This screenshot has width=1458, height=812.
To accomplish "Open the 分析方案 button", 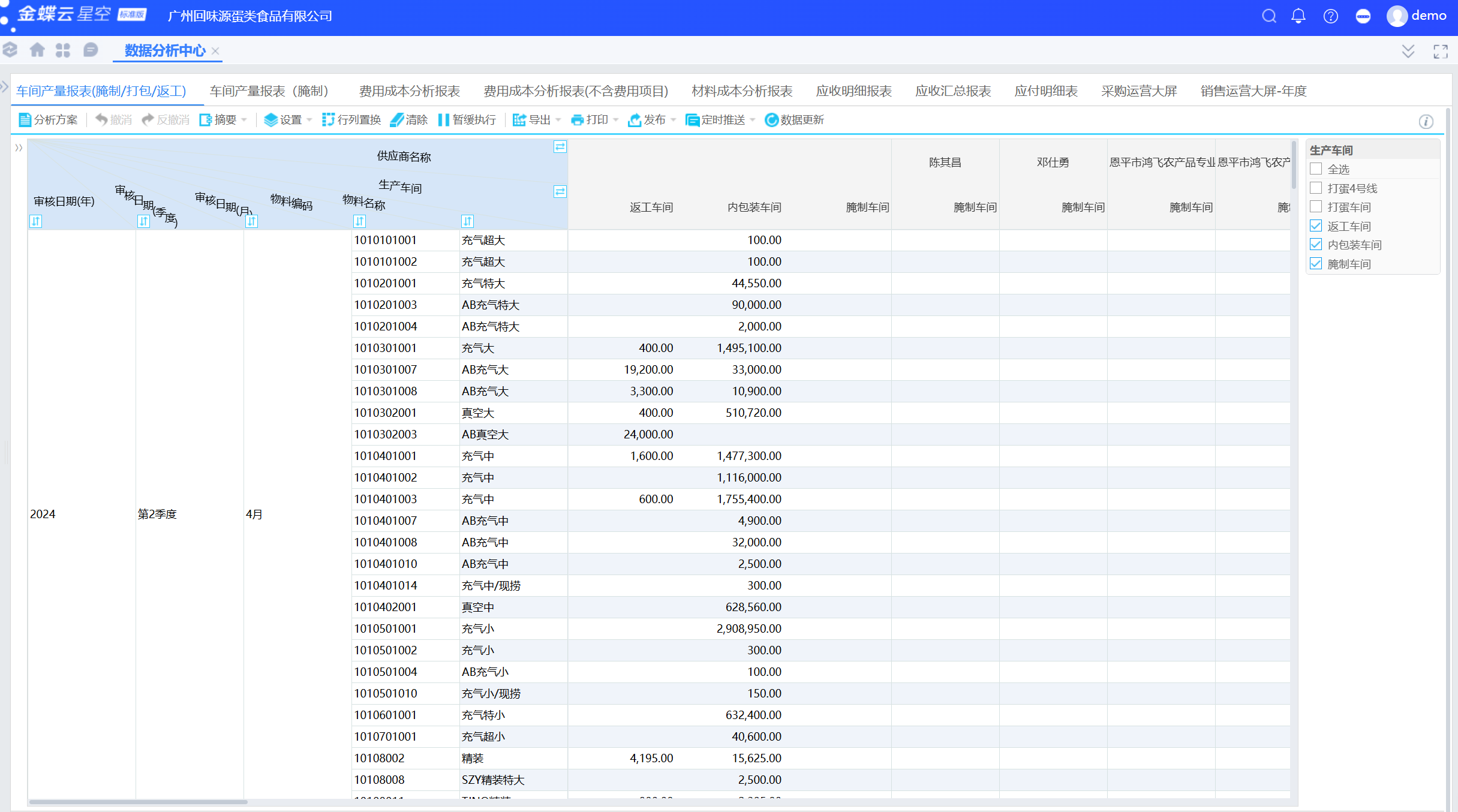I will pyautogui.click(x=49, y=120).
